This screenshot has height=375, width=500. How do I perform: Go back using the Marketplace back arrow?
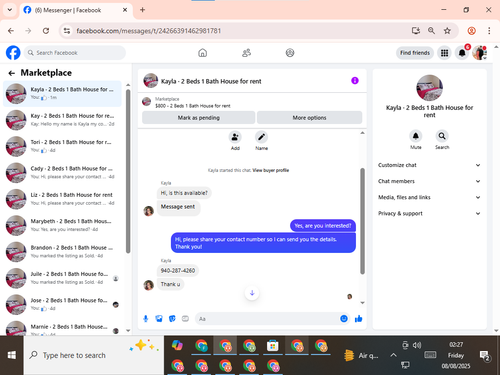pos(12,73)
